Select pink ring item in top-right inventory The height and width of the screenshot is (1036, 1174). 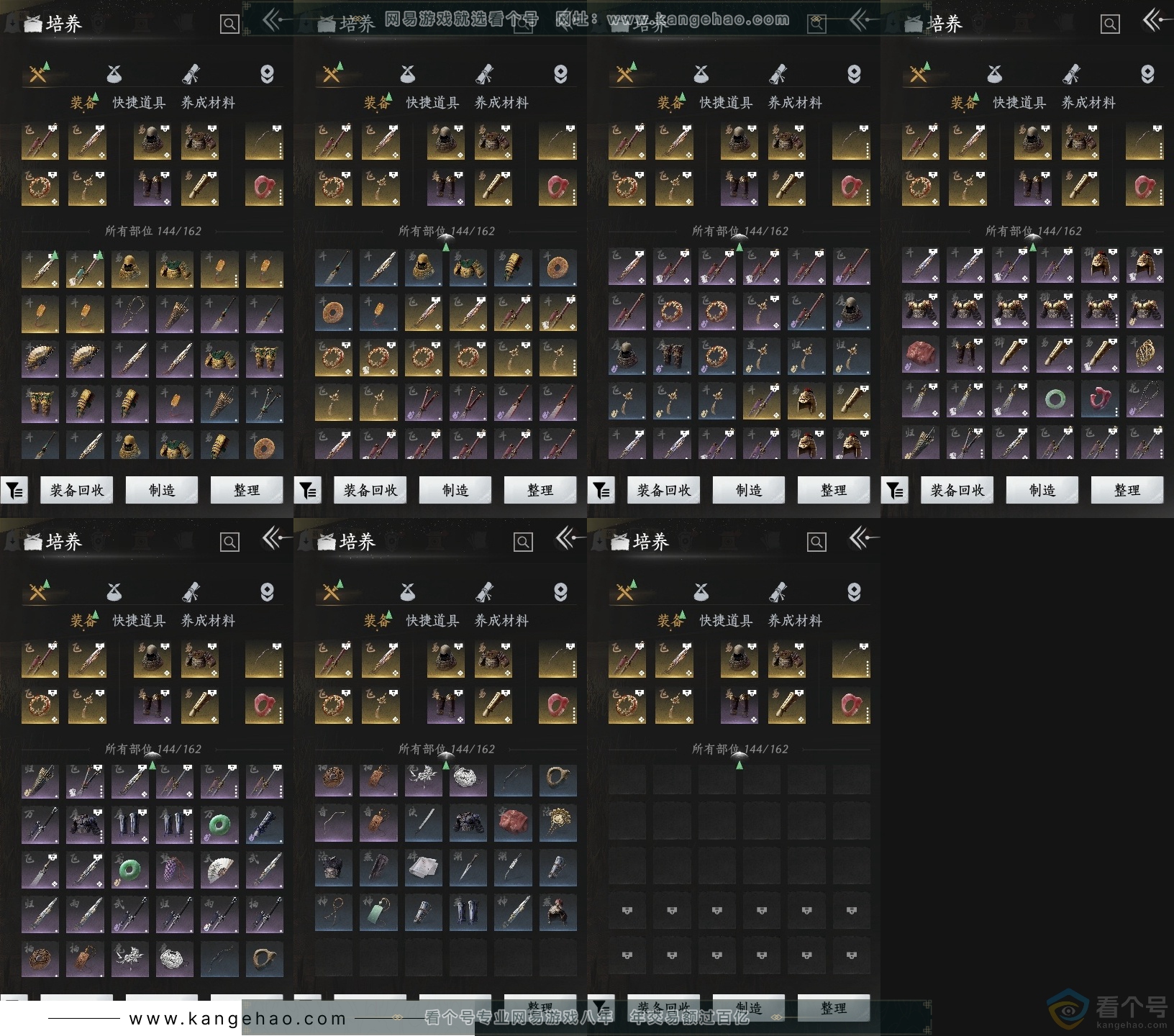click(1100, 399)
